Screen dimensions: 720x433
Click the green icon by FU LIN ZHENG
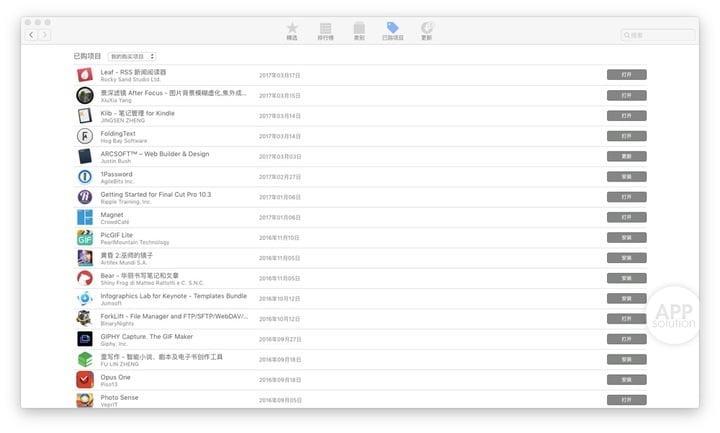coord(85,360)
